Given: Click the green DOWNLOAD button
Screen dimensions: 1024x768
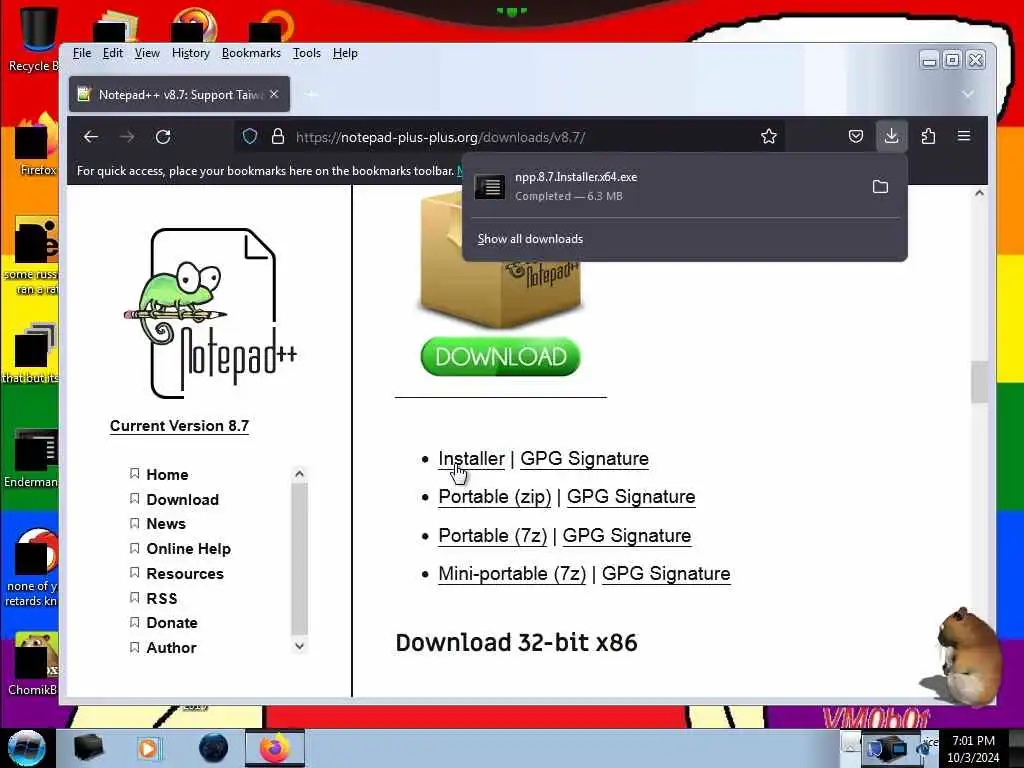Looking at the screenshot, I should click(x=500, y=357).
